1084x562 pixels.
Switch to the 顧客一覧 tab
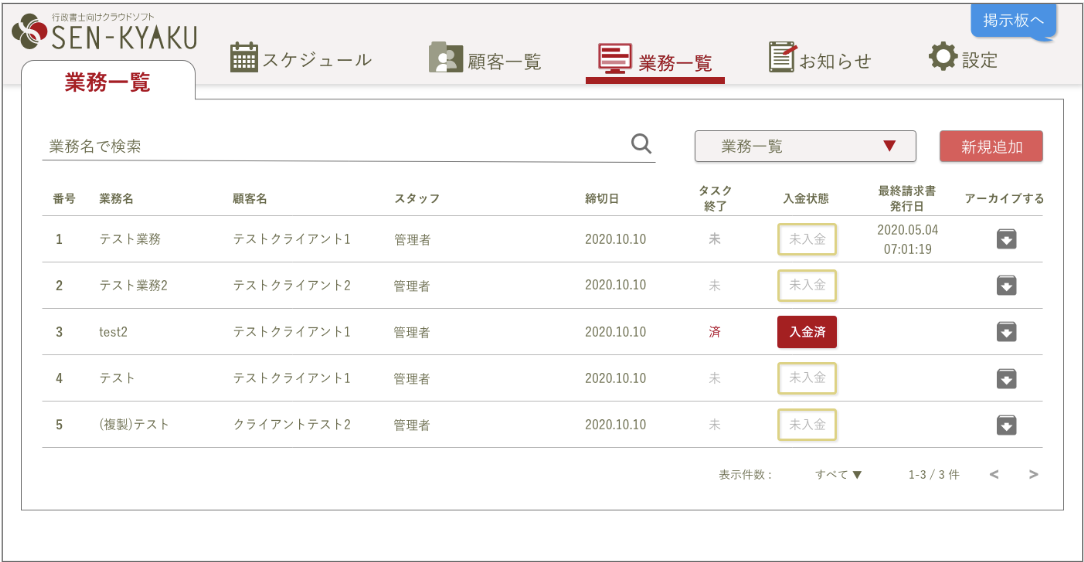click(x=485, y=60)
